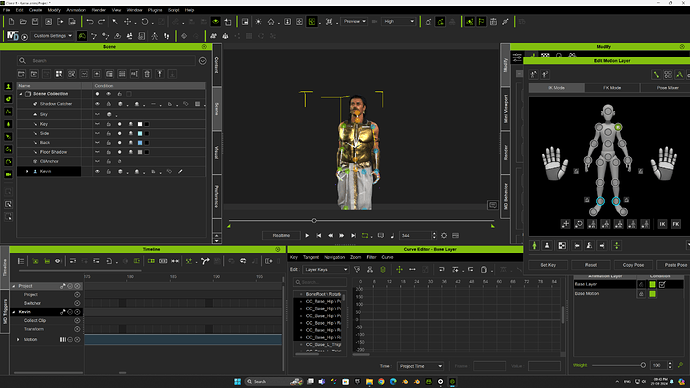This screenshot has height=388, width=690.
Task: Toggle visibility eye for Scene Collection
Action: pyautogui.click(x=109, y=94)
